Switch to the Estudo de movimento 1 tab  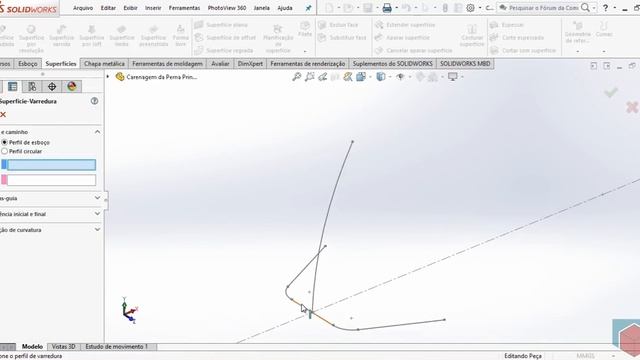click(x=116, y=347)
